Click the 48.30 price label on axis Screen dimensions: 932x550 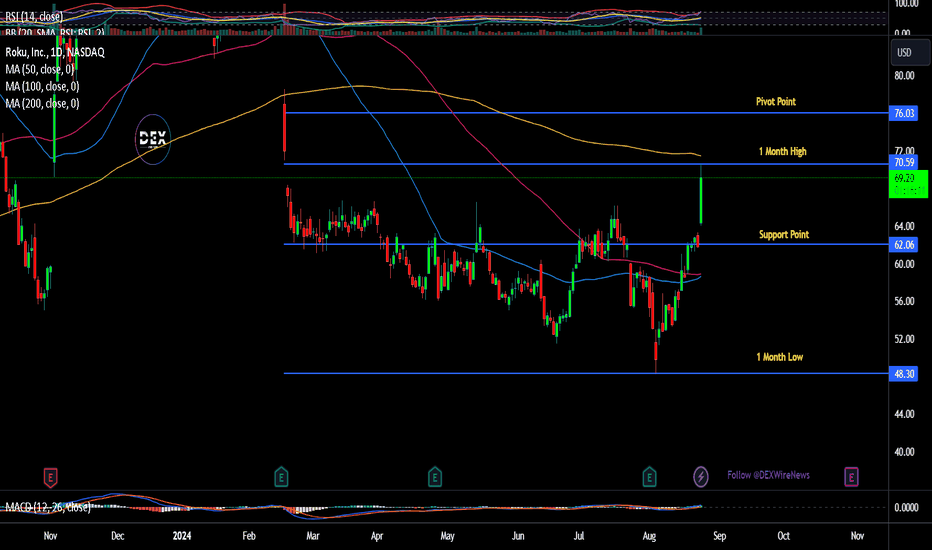tap(903, 373)
